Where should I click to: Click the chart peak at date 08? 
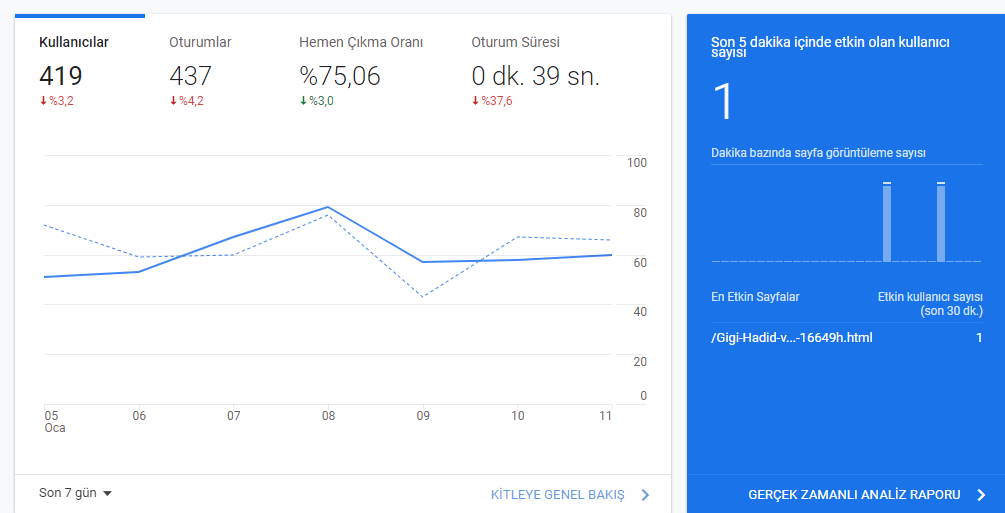point(328,207)
